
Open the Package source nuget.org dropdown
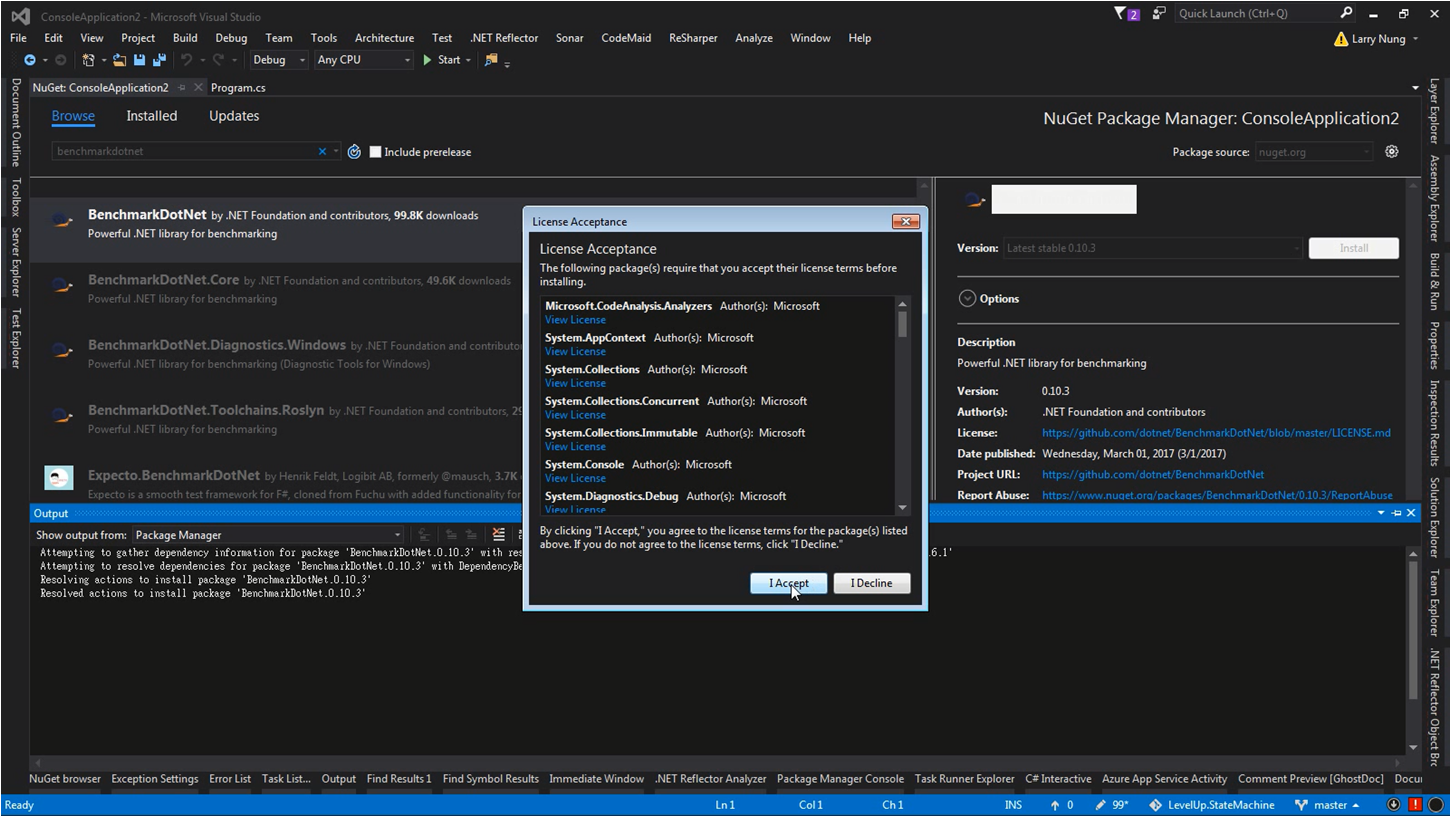1313,152
